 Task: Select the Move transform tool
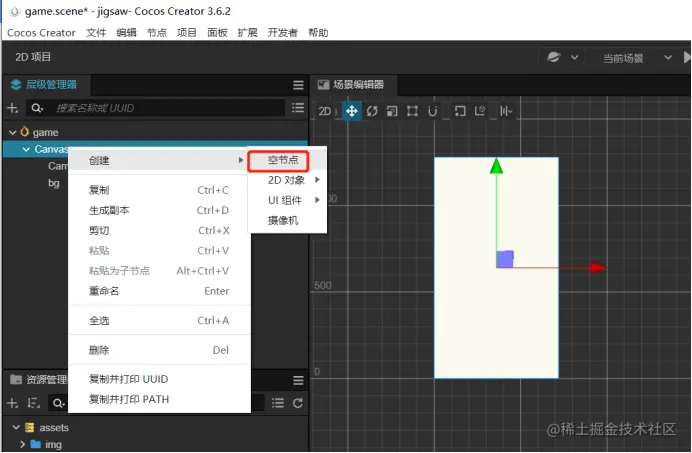tap(351, 111)
